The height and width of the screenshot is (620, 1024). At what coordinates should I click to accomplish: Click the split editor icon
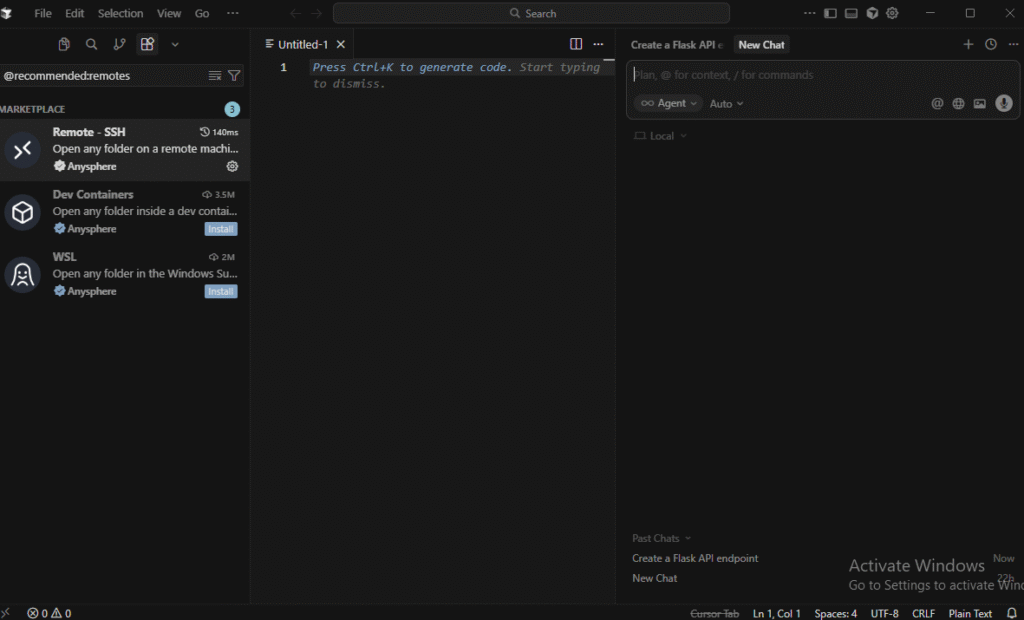pyautogui.click(x=576, y=44)
